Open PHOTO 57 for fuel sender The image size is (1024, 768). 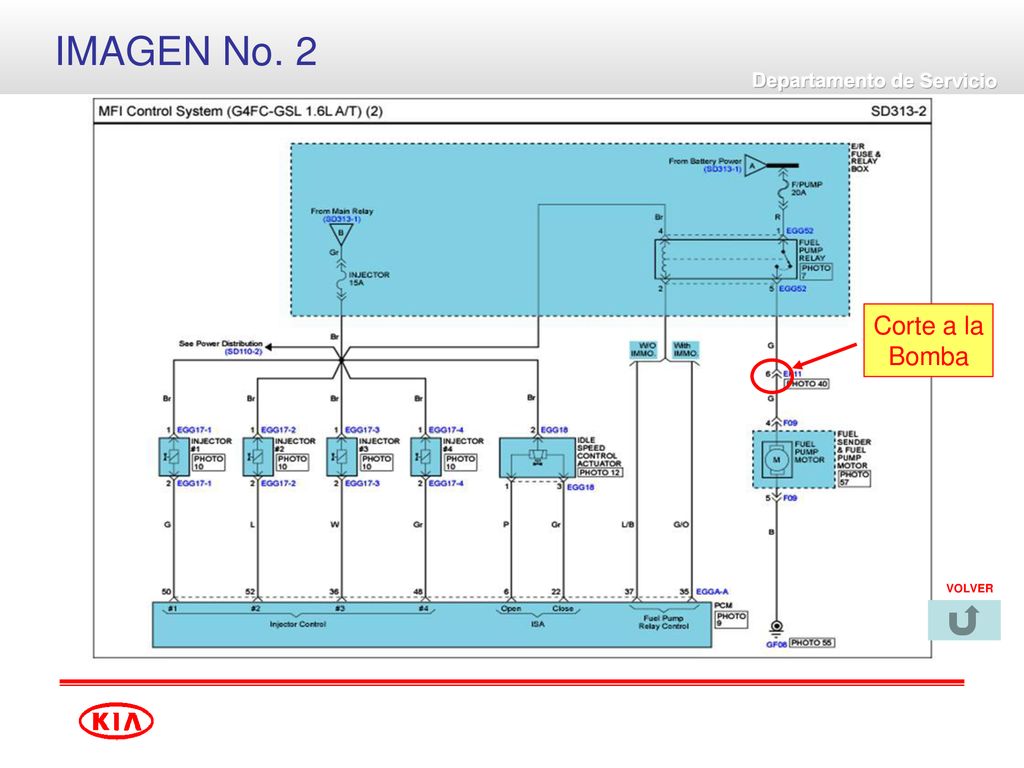point(854,478)
